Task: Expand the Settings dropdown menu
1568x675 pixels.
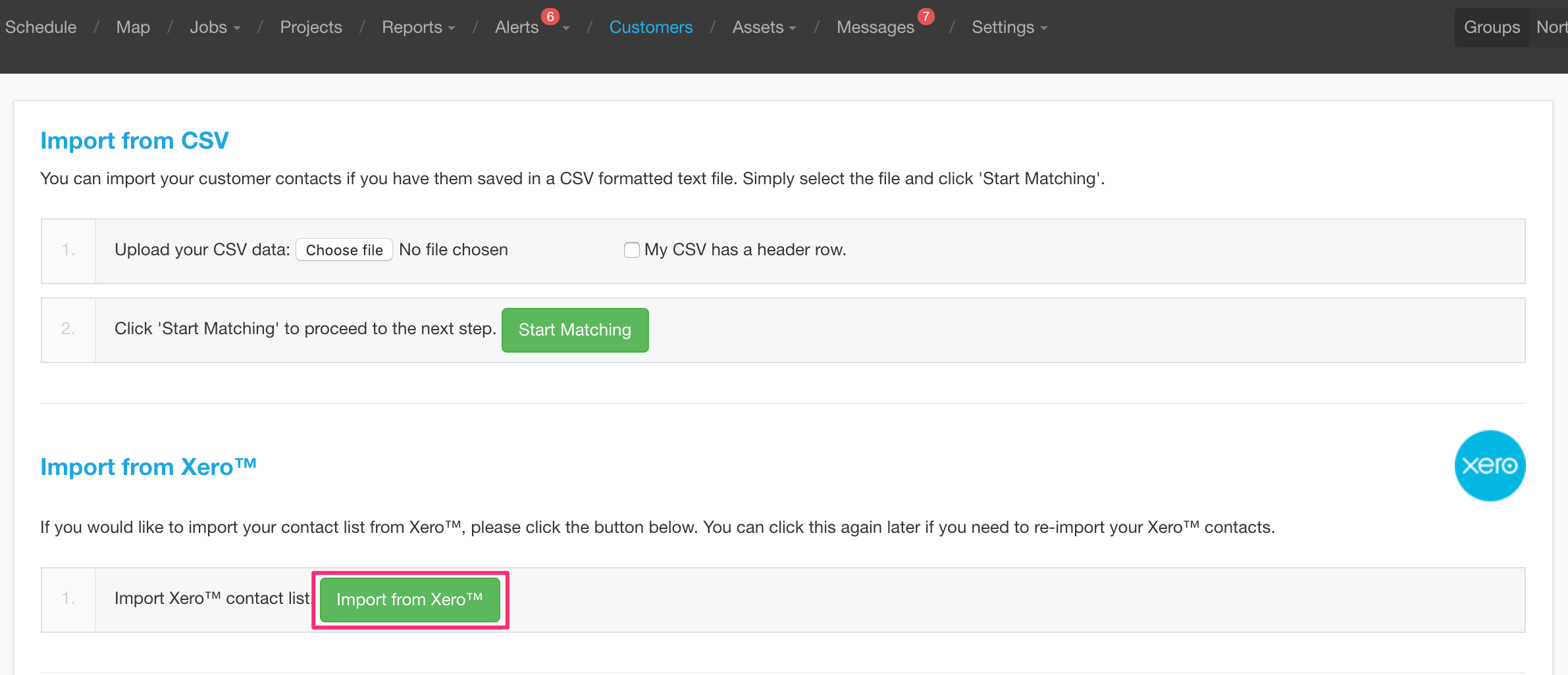Action: pos(1009,27)
